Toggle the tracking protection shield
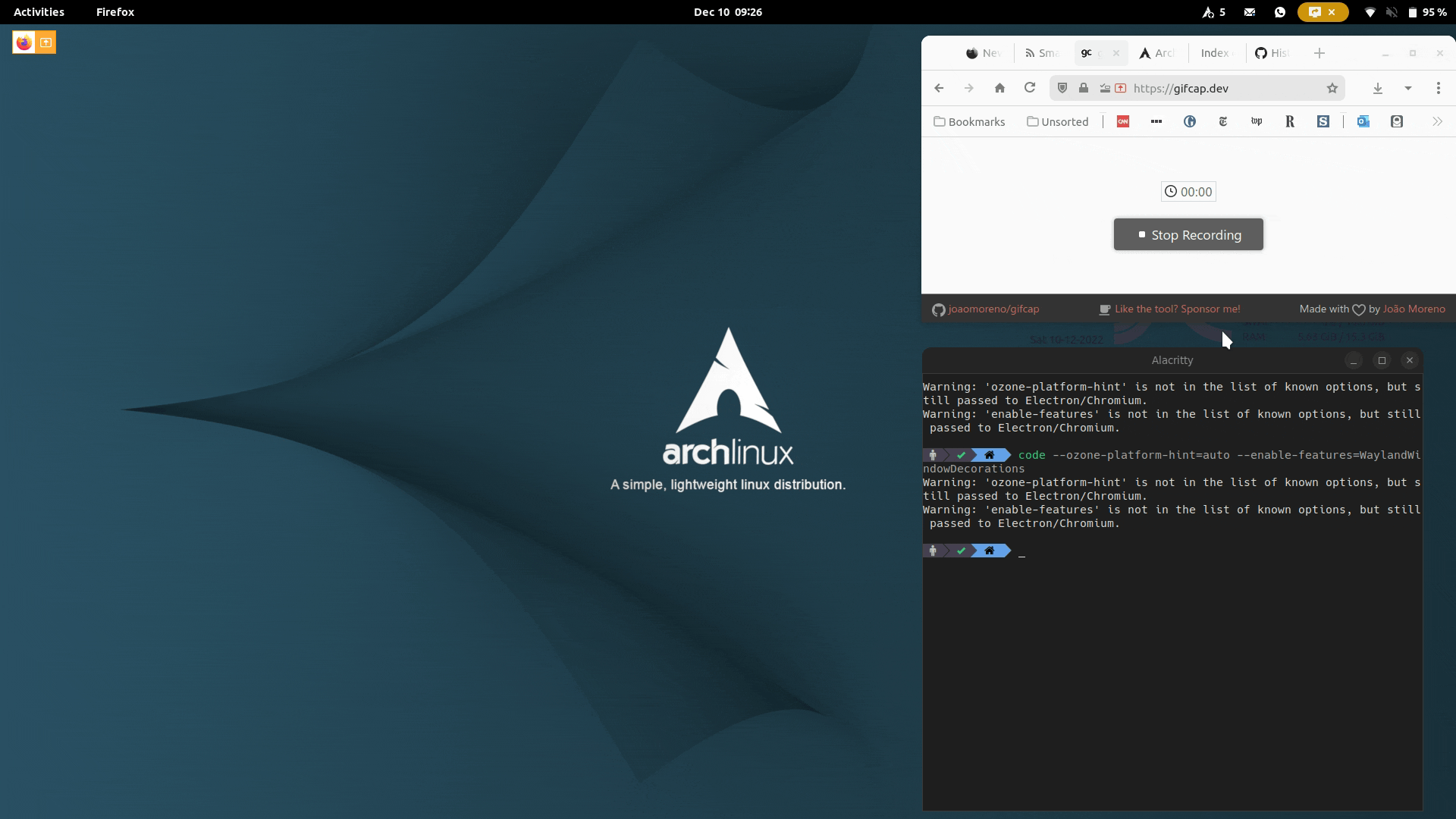The image size is (1456, 819). click(x=1062, y=88)
